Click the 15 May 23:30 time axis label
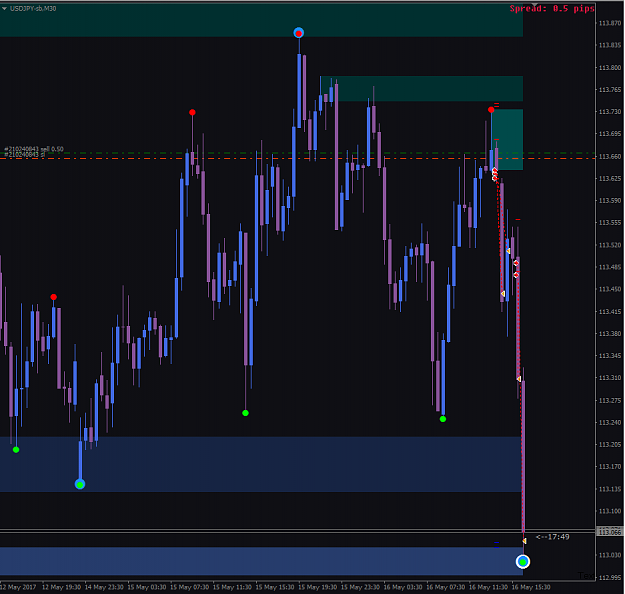This screenshot has height=594, width=625. click(x=360, y=587)
